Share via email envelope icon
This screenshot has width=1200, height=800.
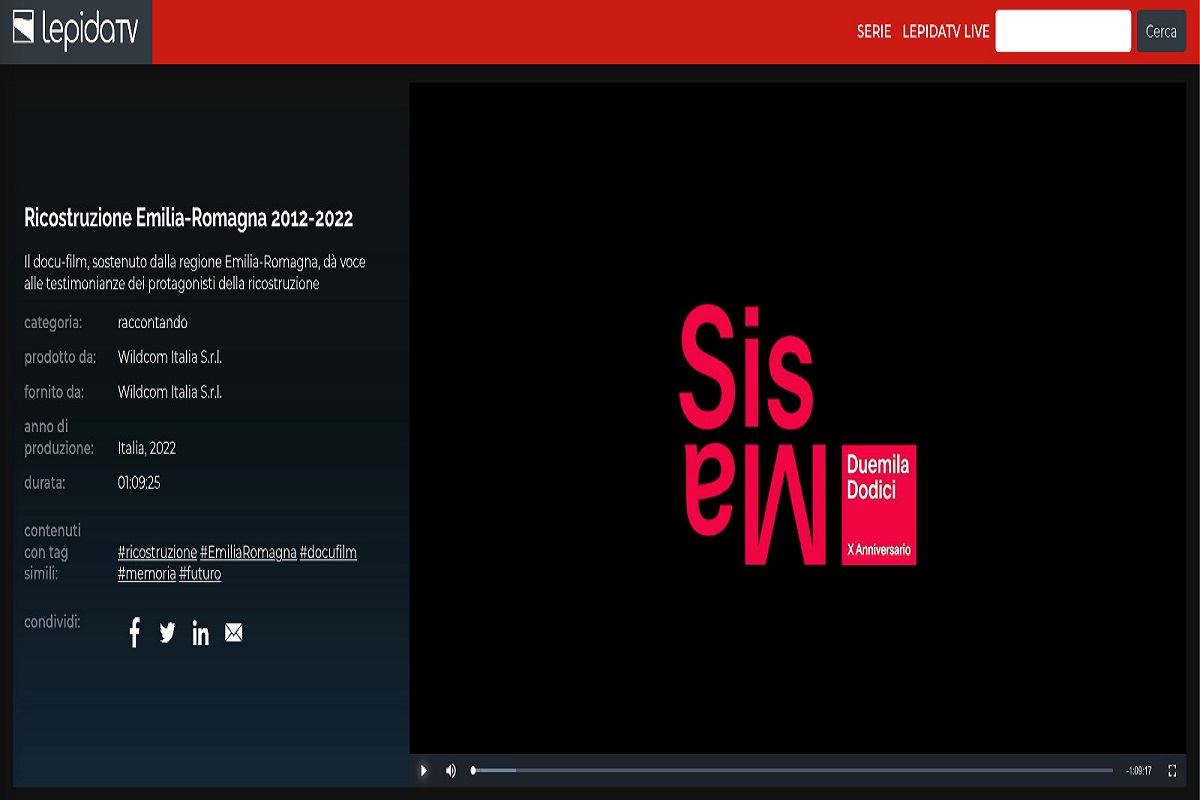point(234,632)
